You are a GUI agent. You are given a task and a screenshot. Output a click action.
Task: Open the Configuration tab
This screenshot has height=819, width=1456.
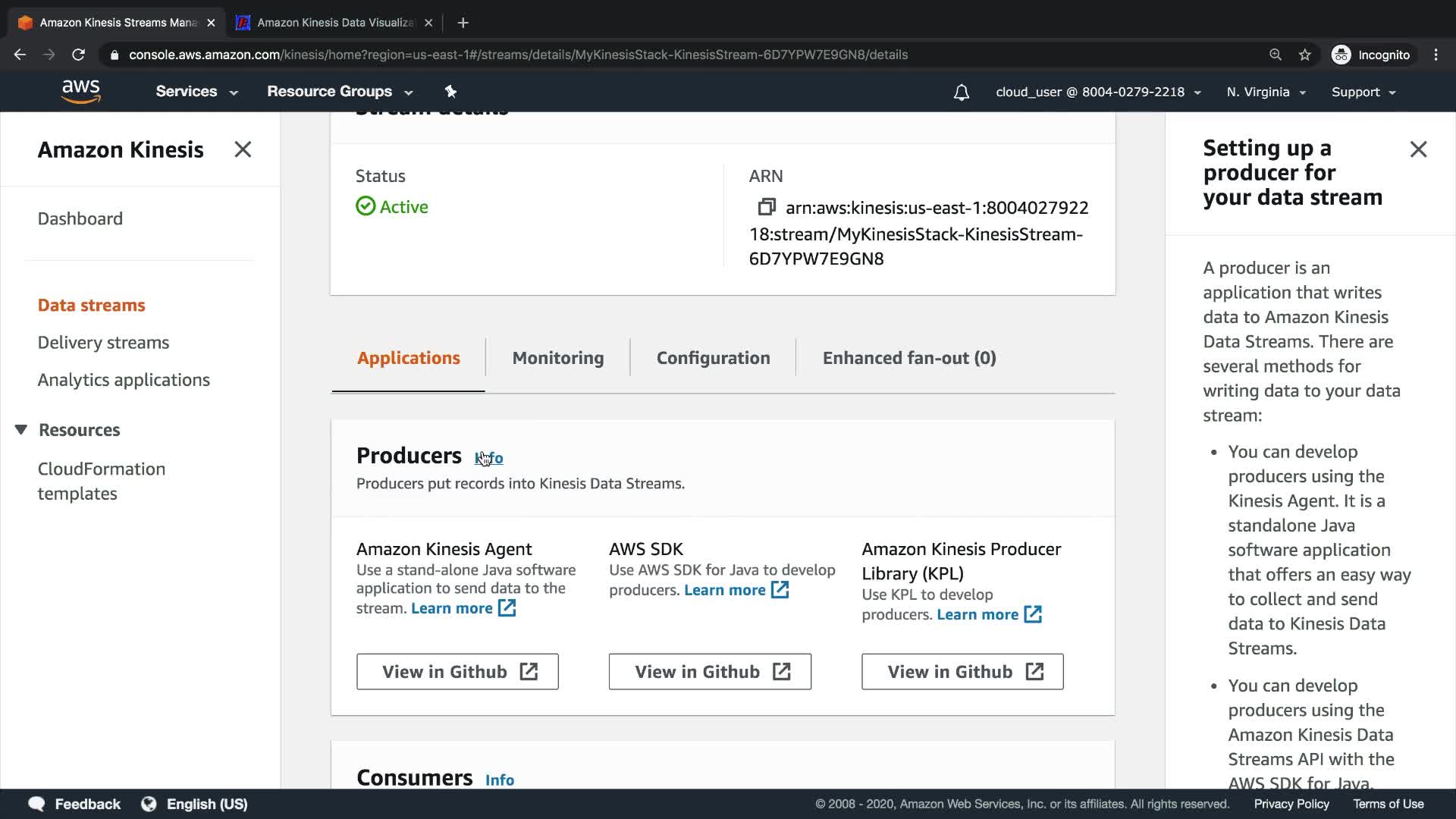tap(713, 358)
